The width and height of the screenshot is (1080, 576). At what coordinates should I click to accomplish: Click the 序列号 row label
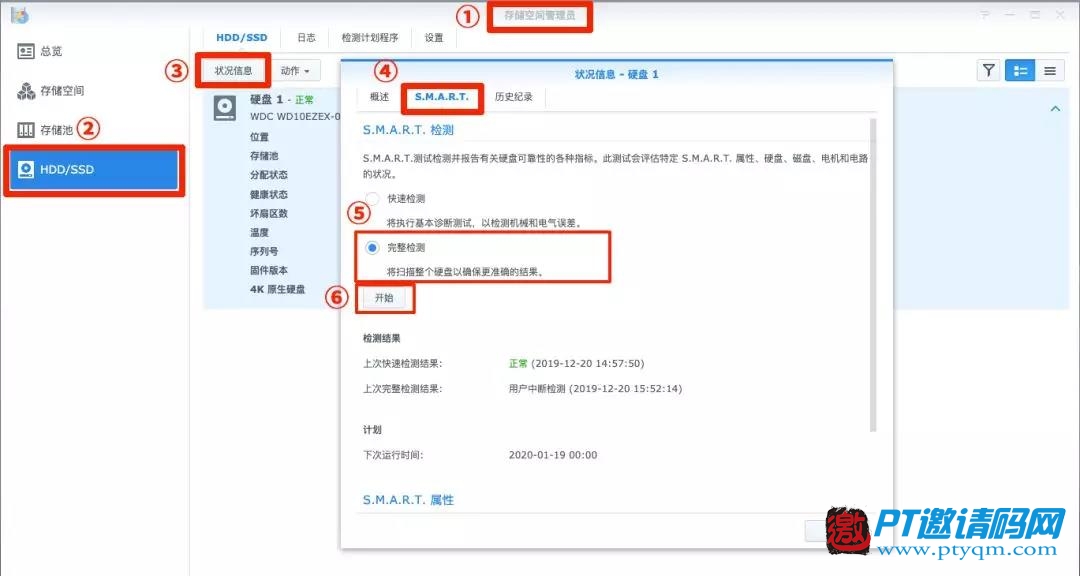click(x=264, y=251)
